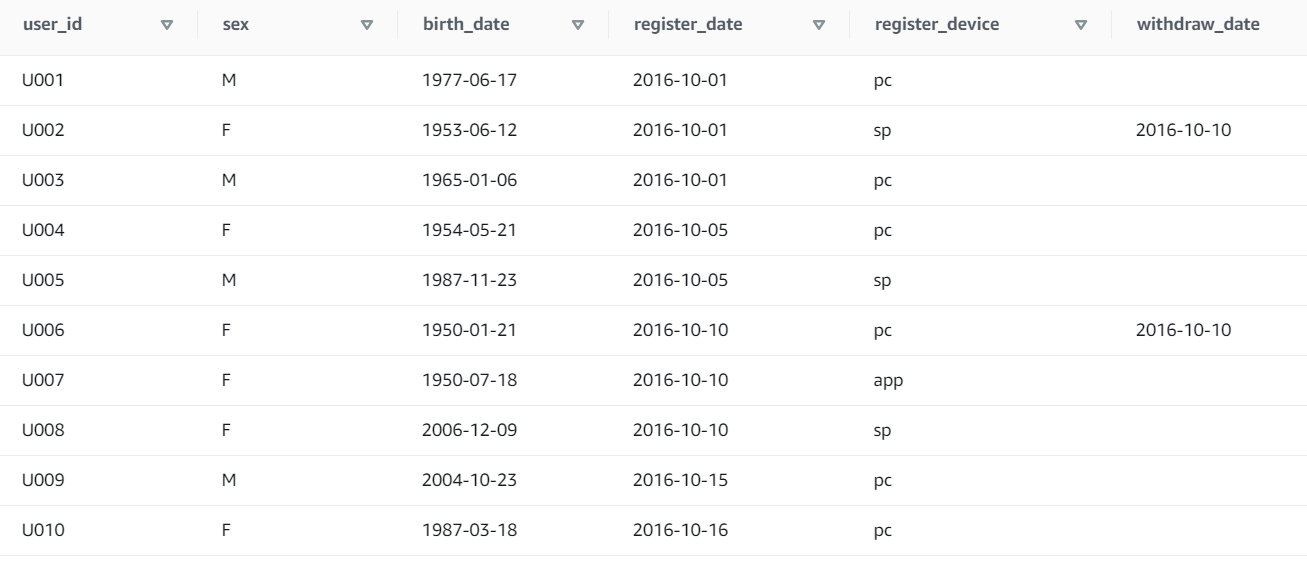1307x578 pixels.
Task: Select register date 2016-10-15
Action: [680, 480]
